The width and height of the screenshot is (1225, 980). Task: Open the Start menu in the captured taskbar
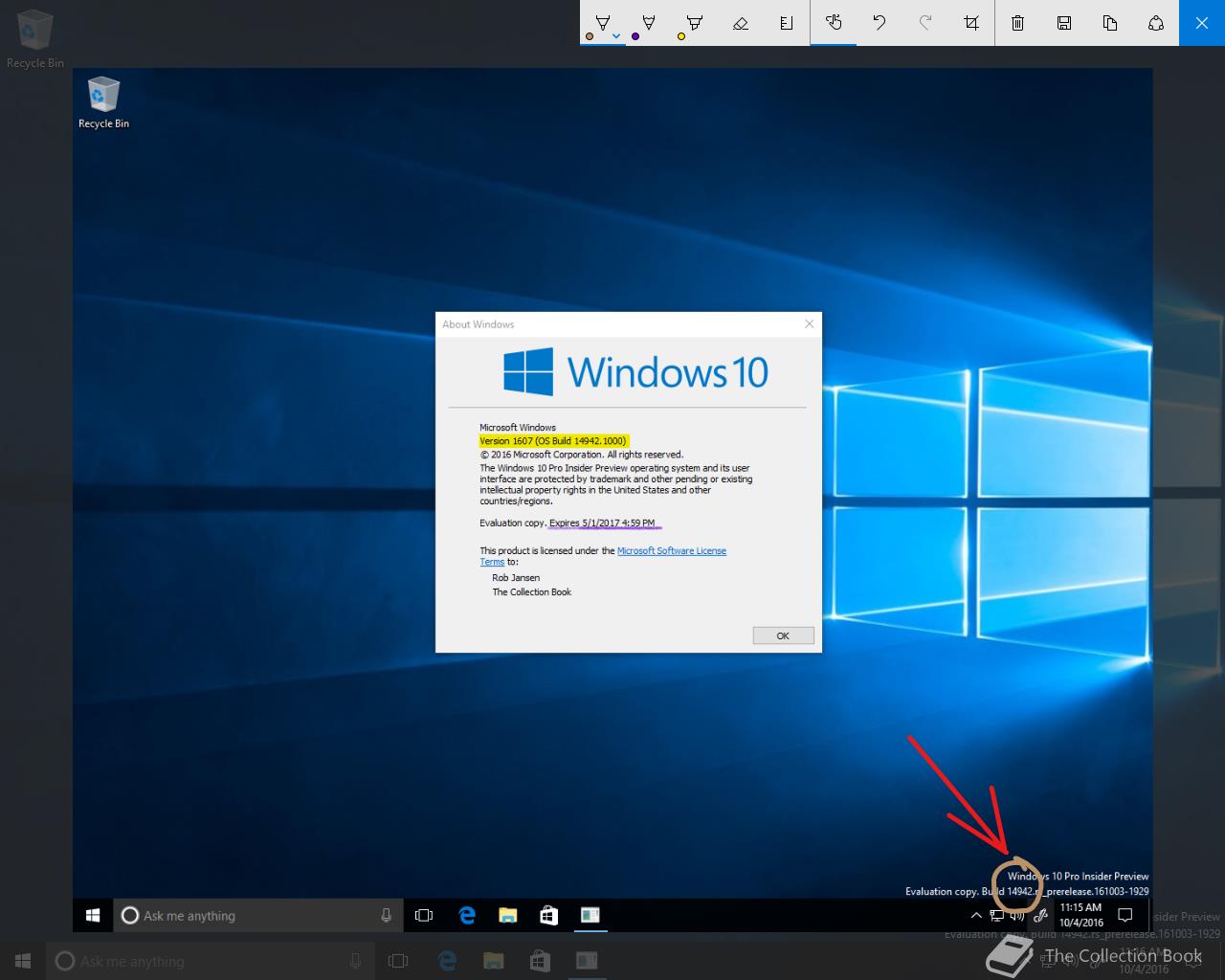pos(93,915)
